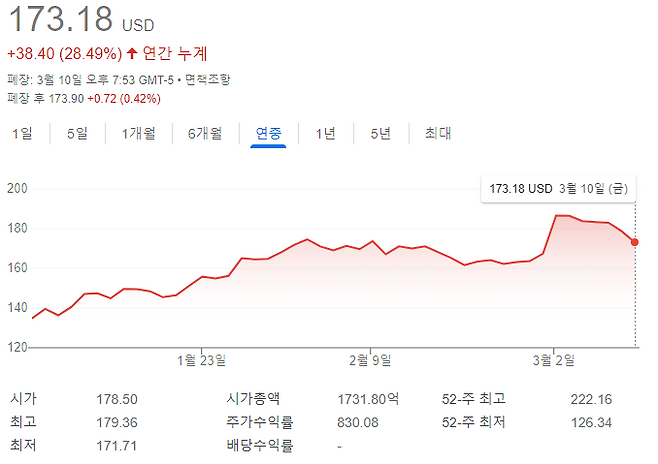
Task: Click the 주가수익률 P/E ratio label
Action: coord(260,422)
